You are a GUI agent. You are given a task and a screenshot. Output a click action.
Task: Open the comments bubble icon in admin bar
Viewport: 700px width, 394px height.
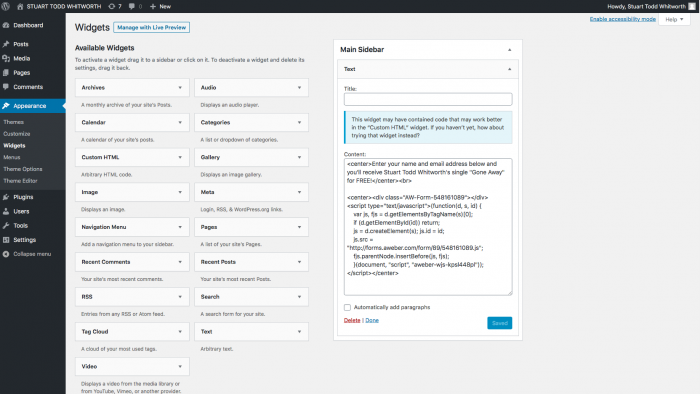pos(132,6)
